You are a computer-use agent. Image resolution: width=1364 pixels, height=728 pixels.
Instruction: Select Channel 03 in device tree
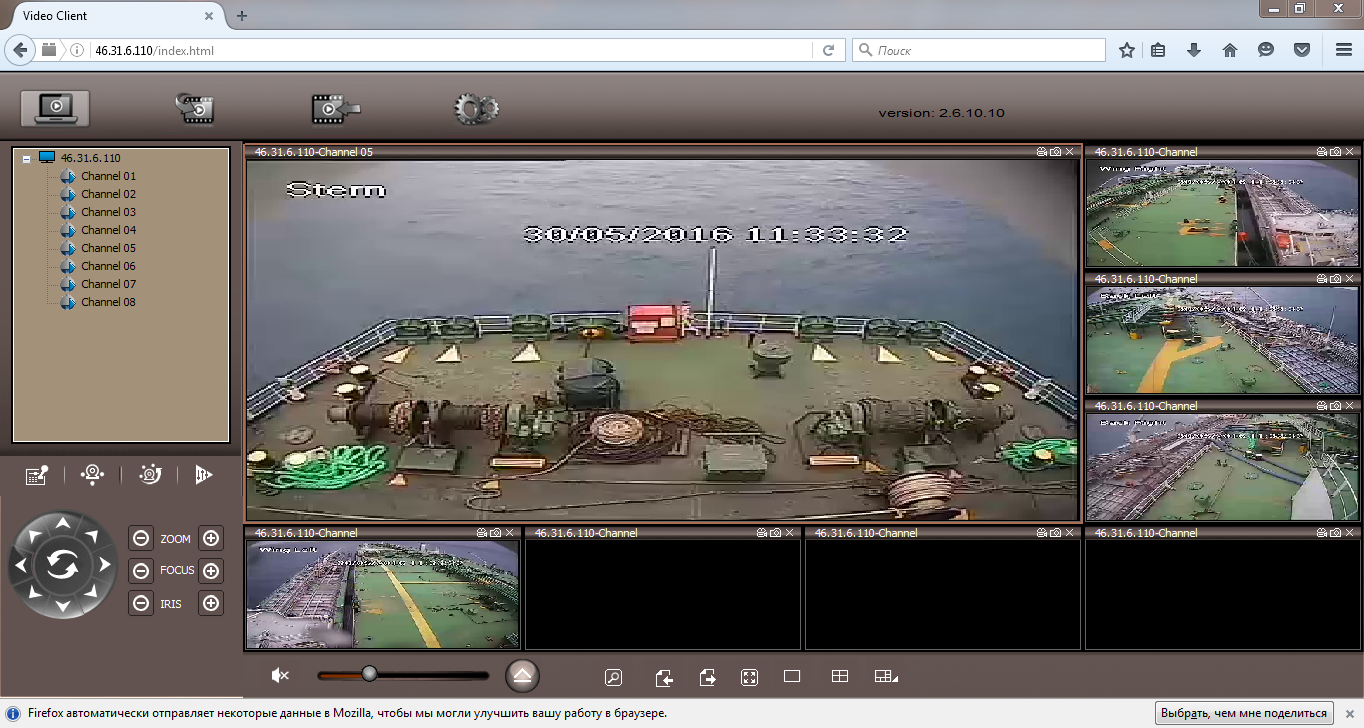[x=108, y=212]
